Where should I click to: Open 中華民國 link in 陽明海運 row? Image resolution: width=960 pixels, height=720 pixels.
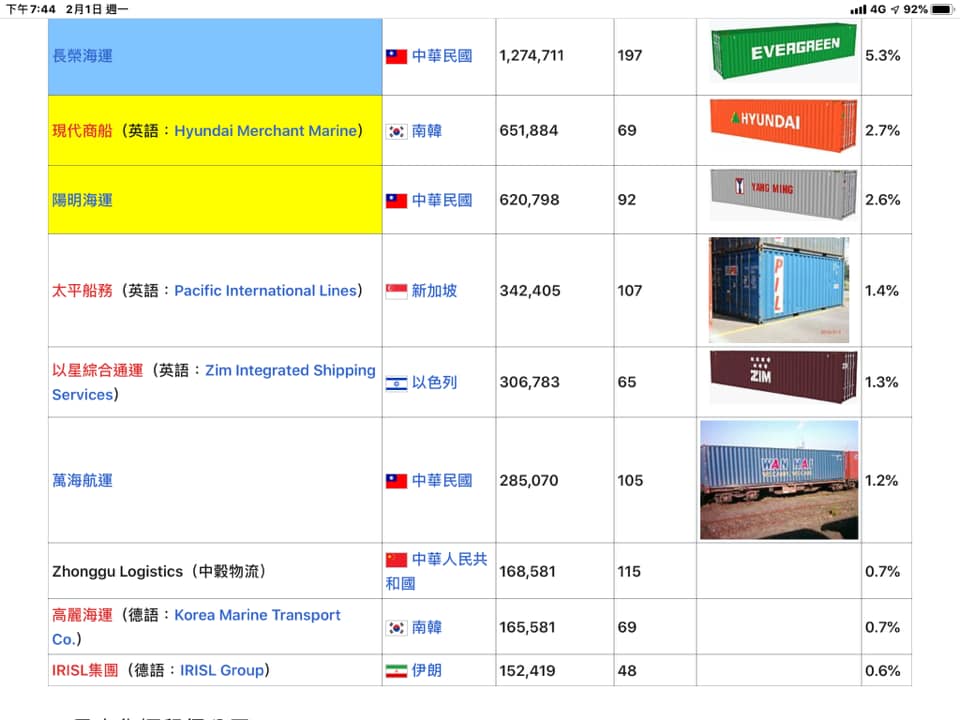point(441,200)
